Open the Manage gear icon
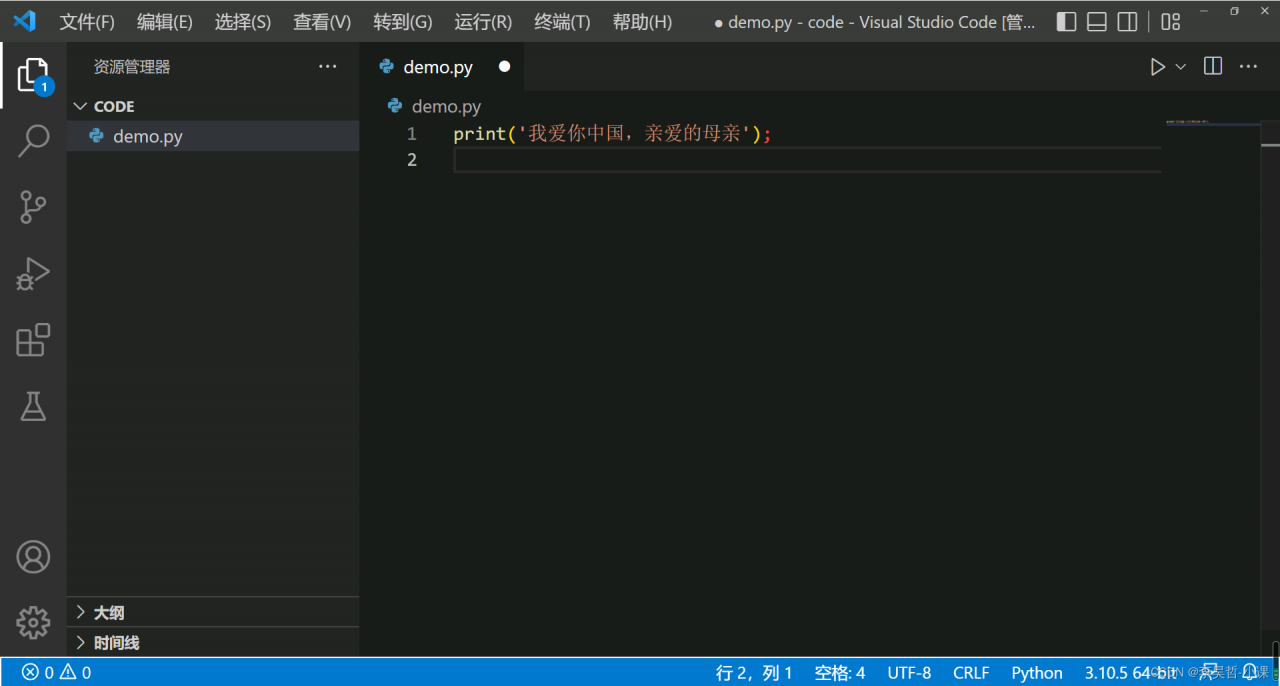 [33, 622]
